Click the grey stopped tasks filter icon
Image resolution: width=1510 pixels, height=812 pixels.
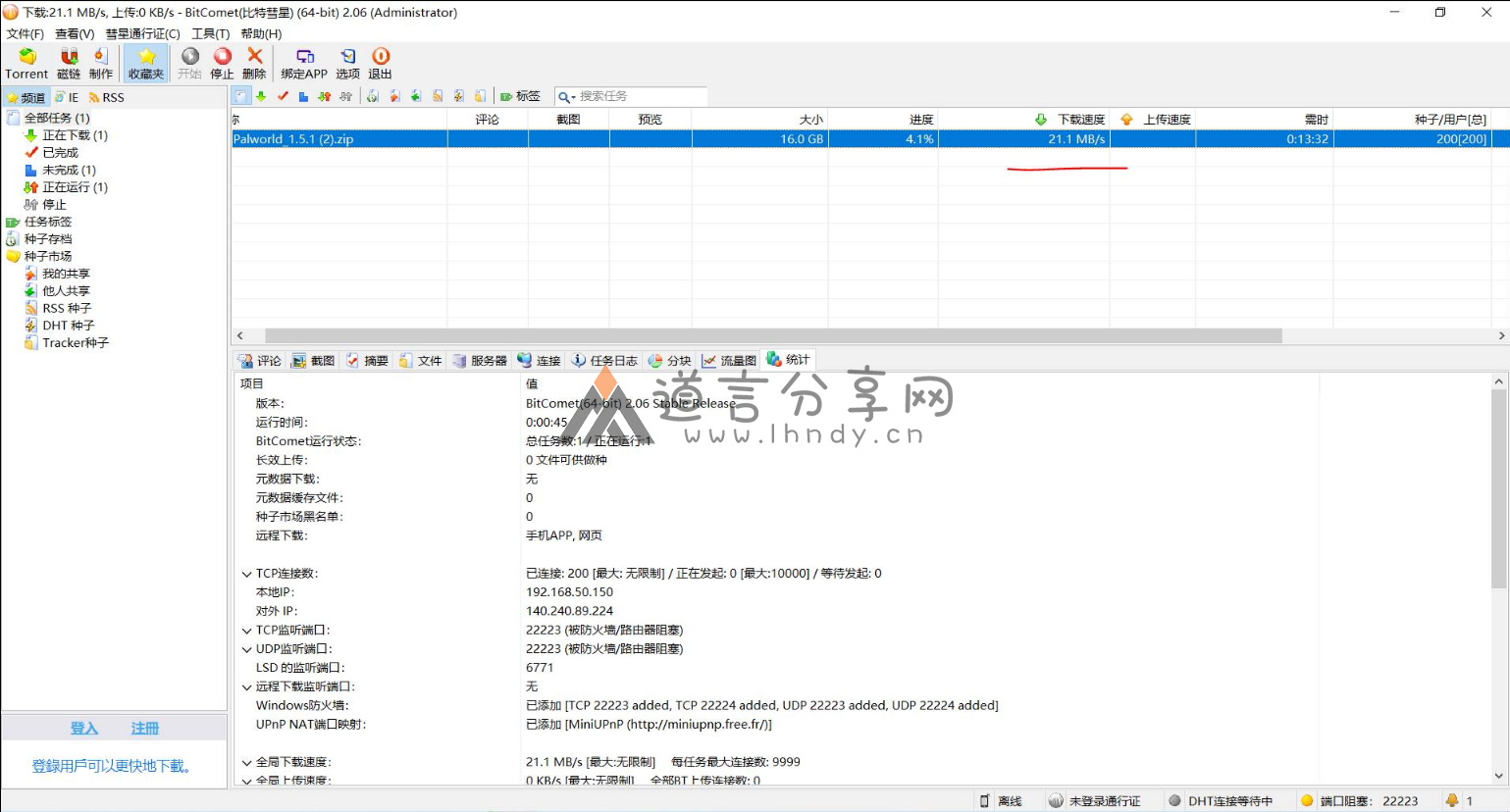pos(345,96)
